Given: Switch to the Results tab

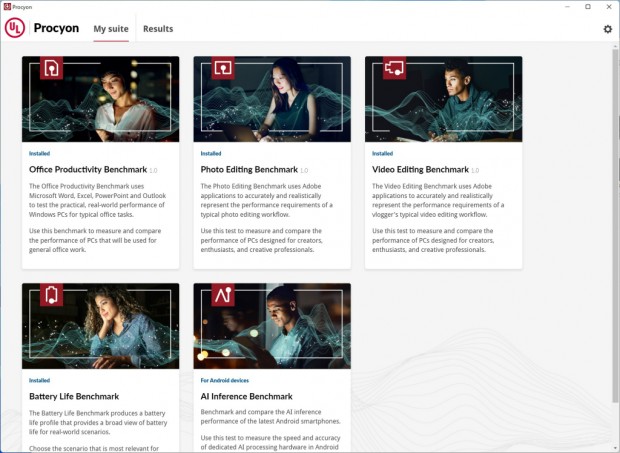Looking at the screenshot, I should 158,29.
